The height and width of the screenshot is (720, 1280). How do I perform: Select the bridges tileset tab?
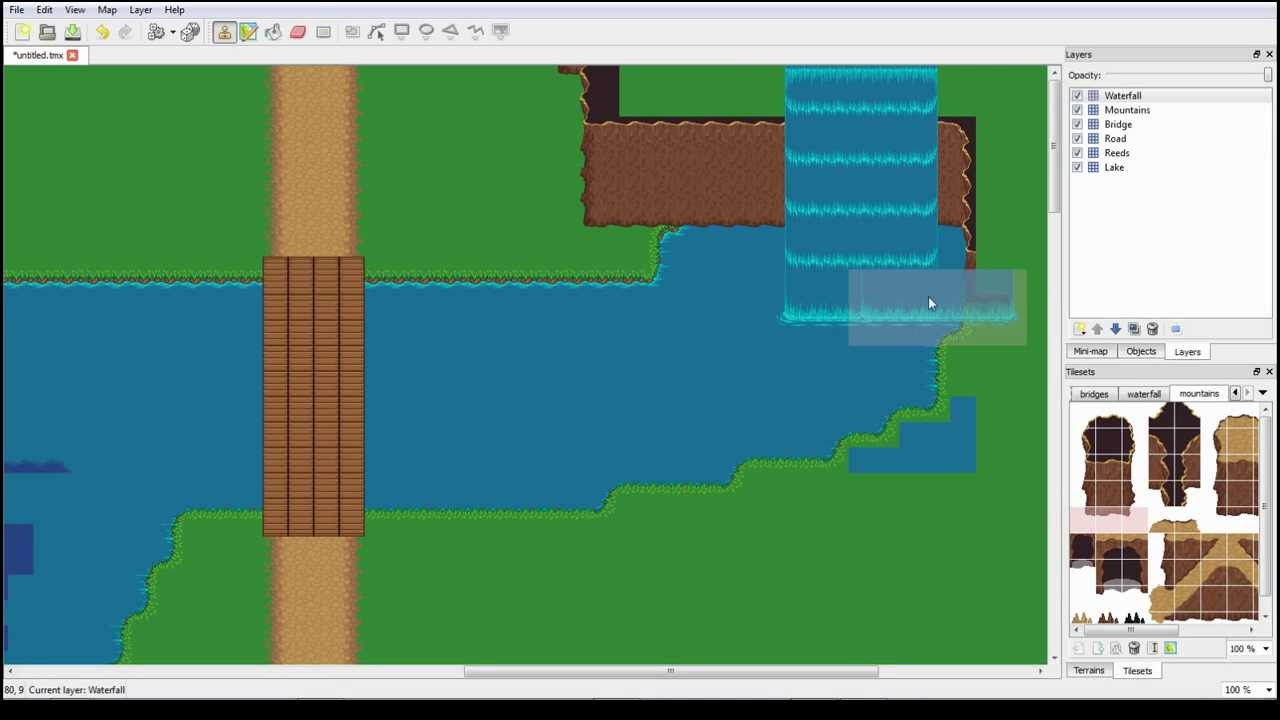coord(1094,394)
